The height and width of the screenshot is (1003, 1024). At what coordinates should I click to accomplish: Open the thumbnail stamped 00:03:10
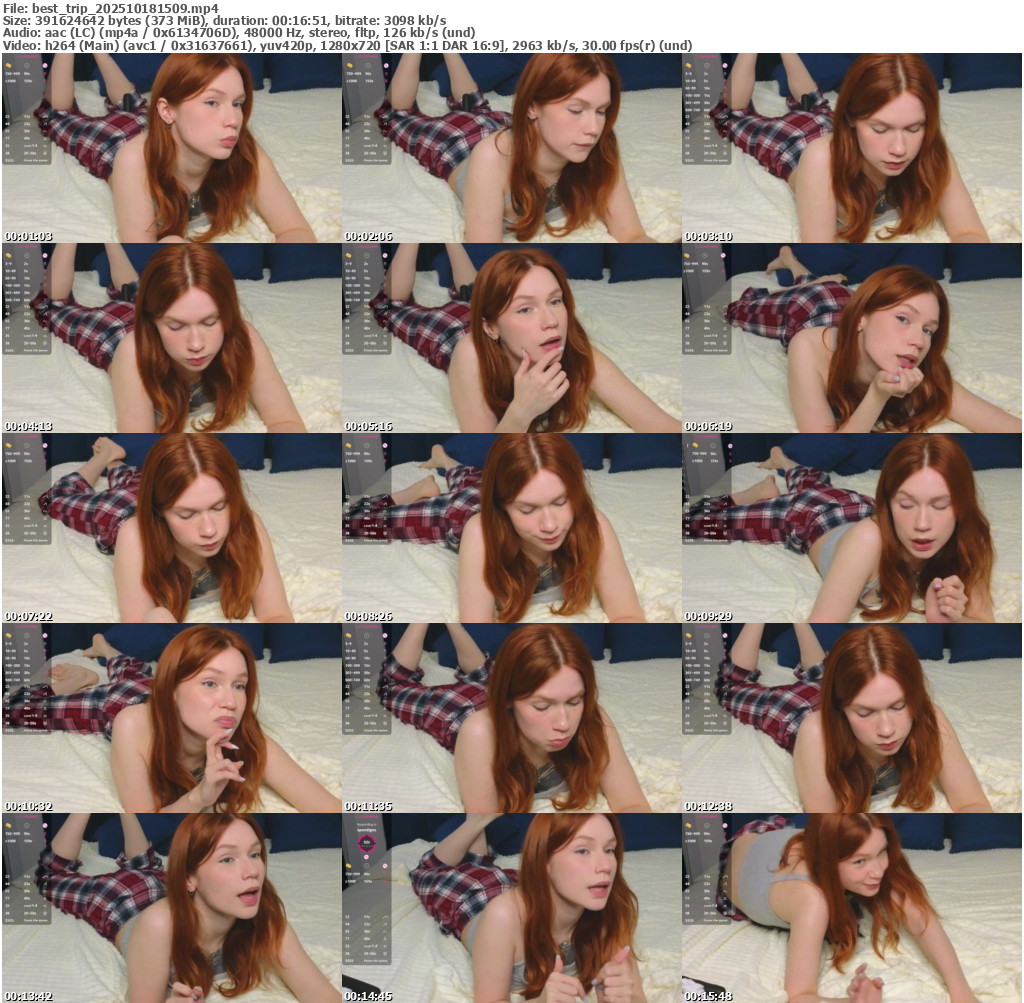[x=852, y=148]
